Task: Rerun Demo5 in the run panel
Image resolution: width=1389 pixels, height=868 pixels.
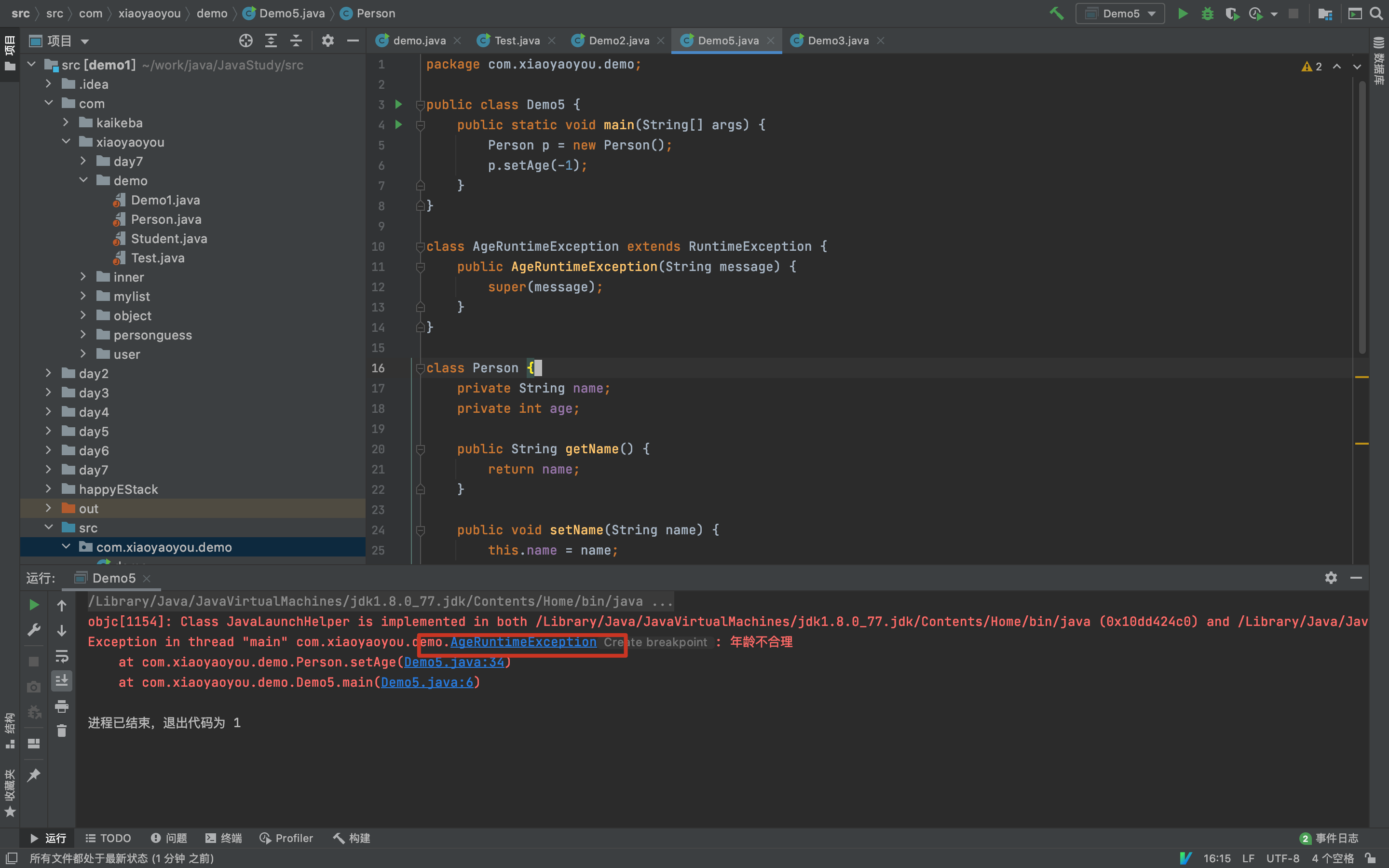Action: (x=34, y=605)
